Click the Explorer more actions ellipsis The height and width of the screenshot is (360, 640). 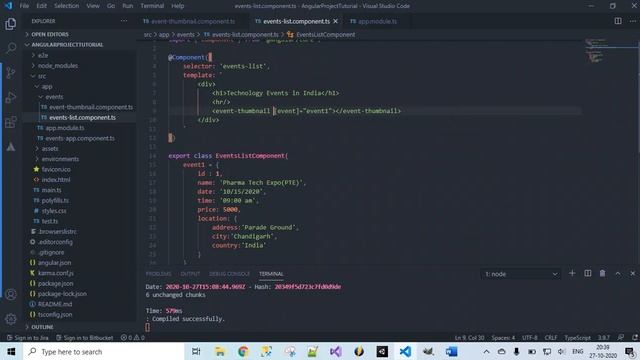(124, 21)
